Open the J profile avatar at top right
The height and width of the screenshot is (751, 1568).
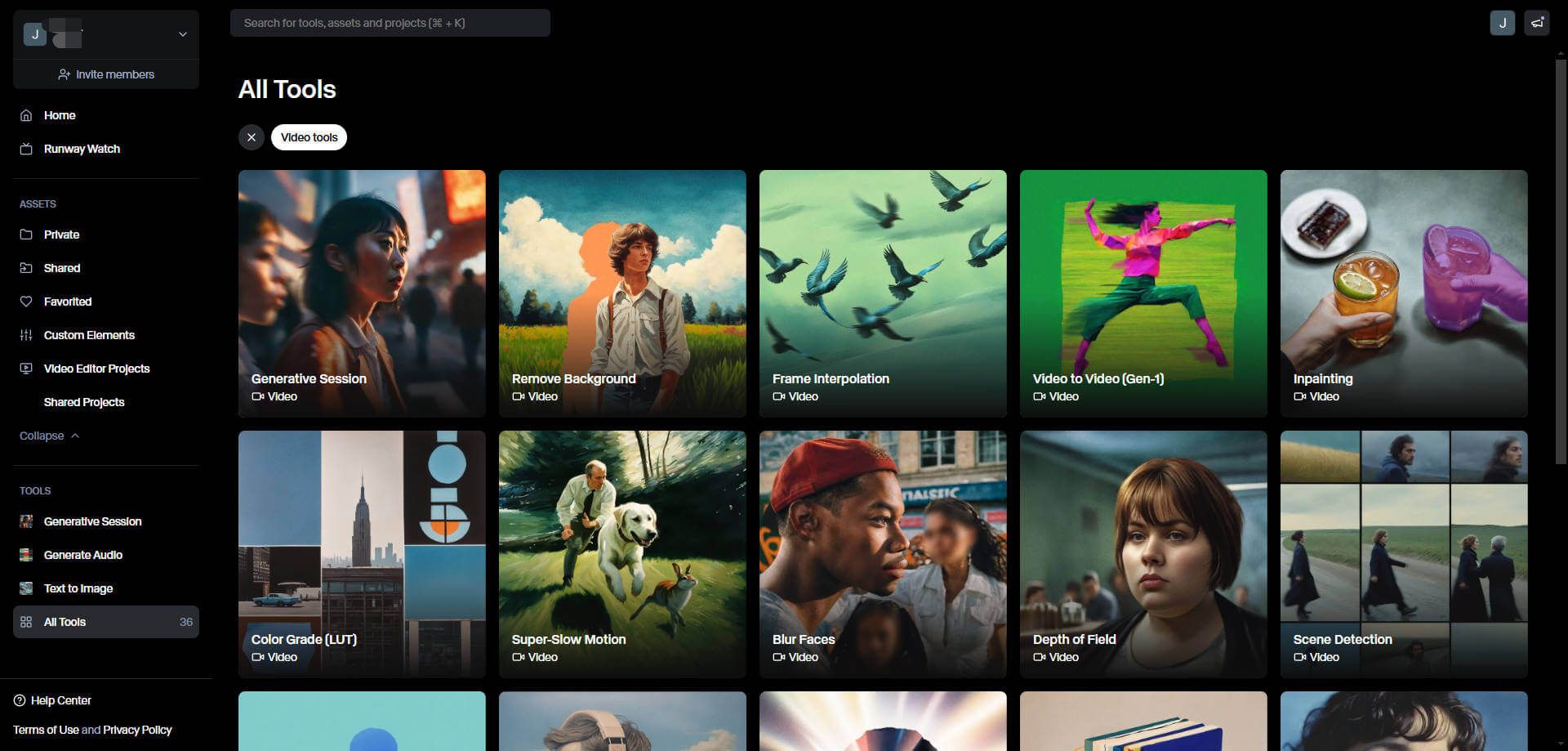1503,23
